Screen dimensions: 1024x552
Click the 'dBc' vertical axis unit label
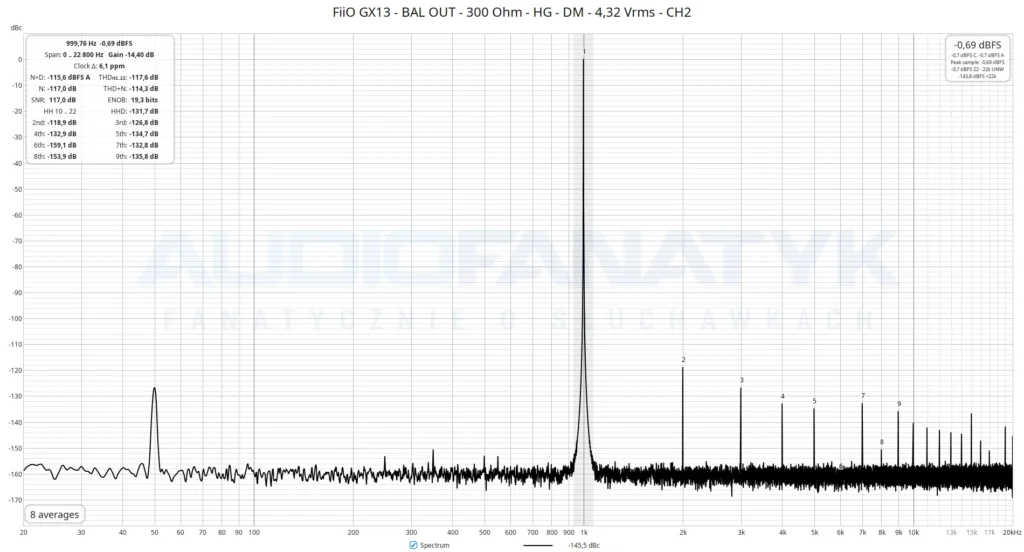coord(16,27)
